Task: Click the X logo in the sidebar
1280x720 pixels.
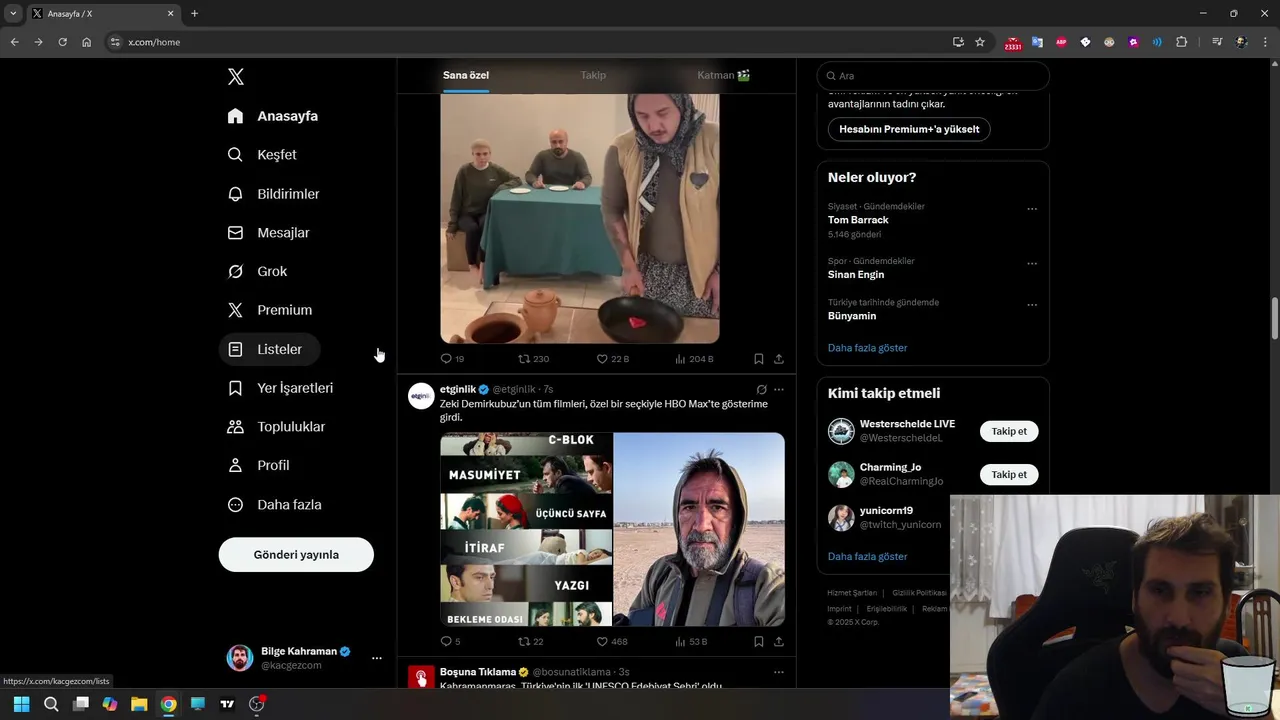Action: (236, 77)
